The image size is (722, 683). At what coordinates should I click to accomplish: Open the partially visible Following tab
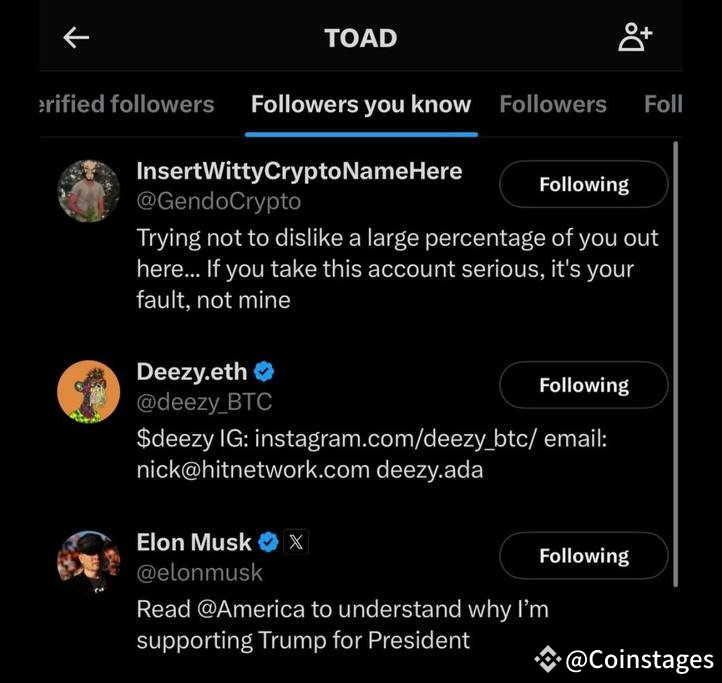pyautogui.click(x=663, y=105)
